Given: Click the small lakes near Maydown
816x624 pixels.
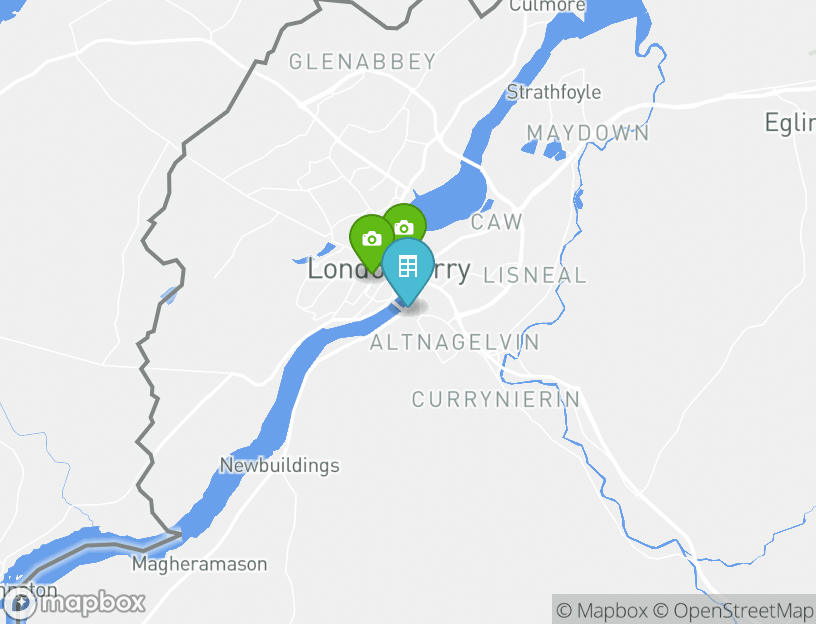Looking at the screenshot, I should pyautogui.click(x=544, y=149).
